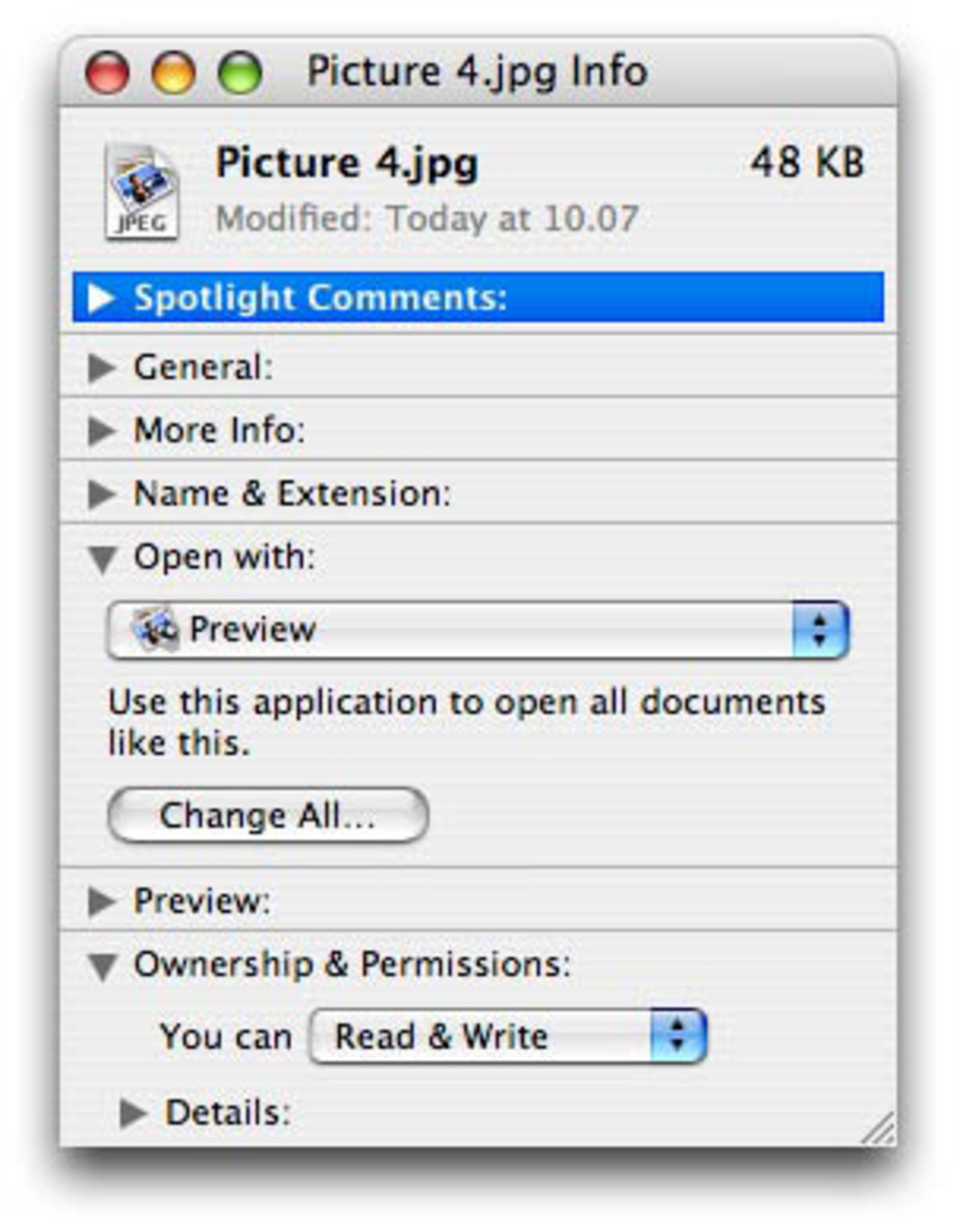This screenshot has width=960, height=1232.
Task: Expand the General section triangle
Action: pyautogui.click(x=101, y=368)
